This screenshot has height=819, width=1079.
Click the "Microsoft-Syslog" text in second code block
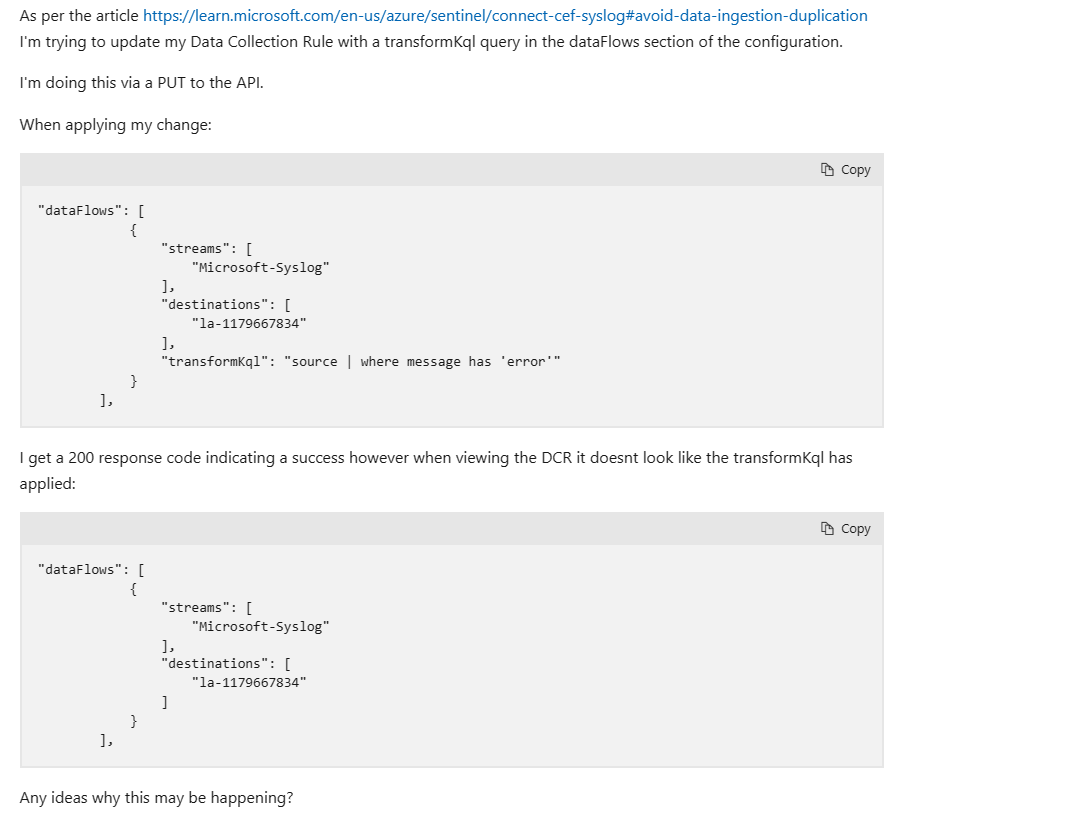click(261, 626)
